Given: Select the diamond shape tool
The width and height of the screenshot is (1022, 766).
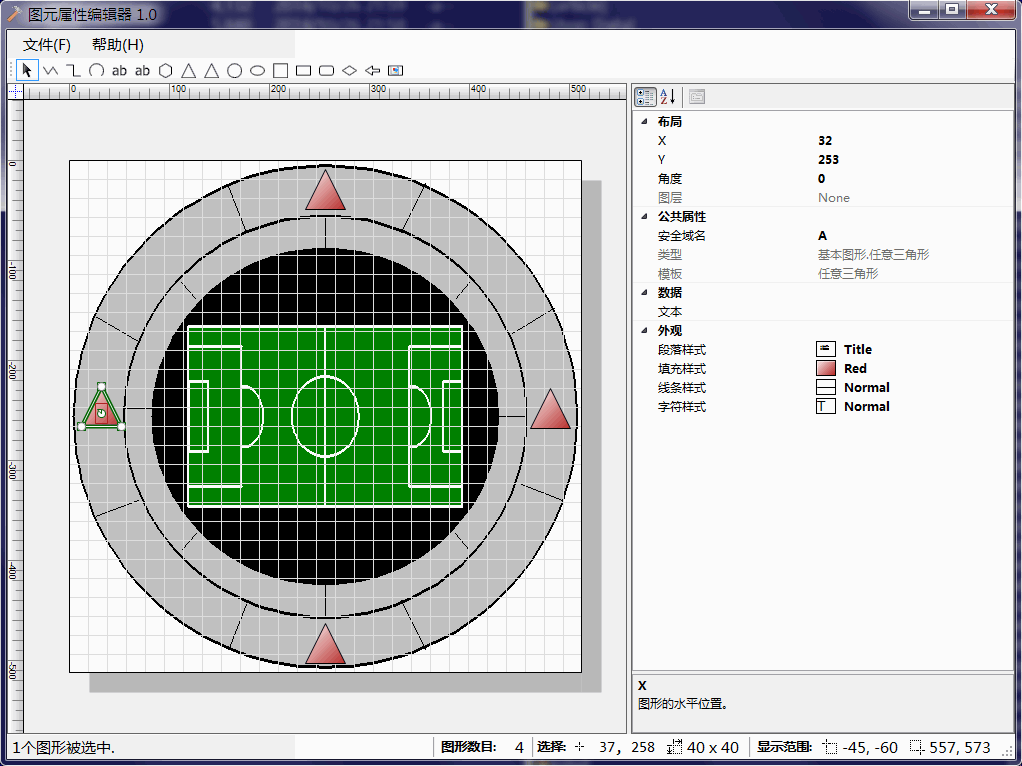Looking at the screenshot, I should coord(349,70).
